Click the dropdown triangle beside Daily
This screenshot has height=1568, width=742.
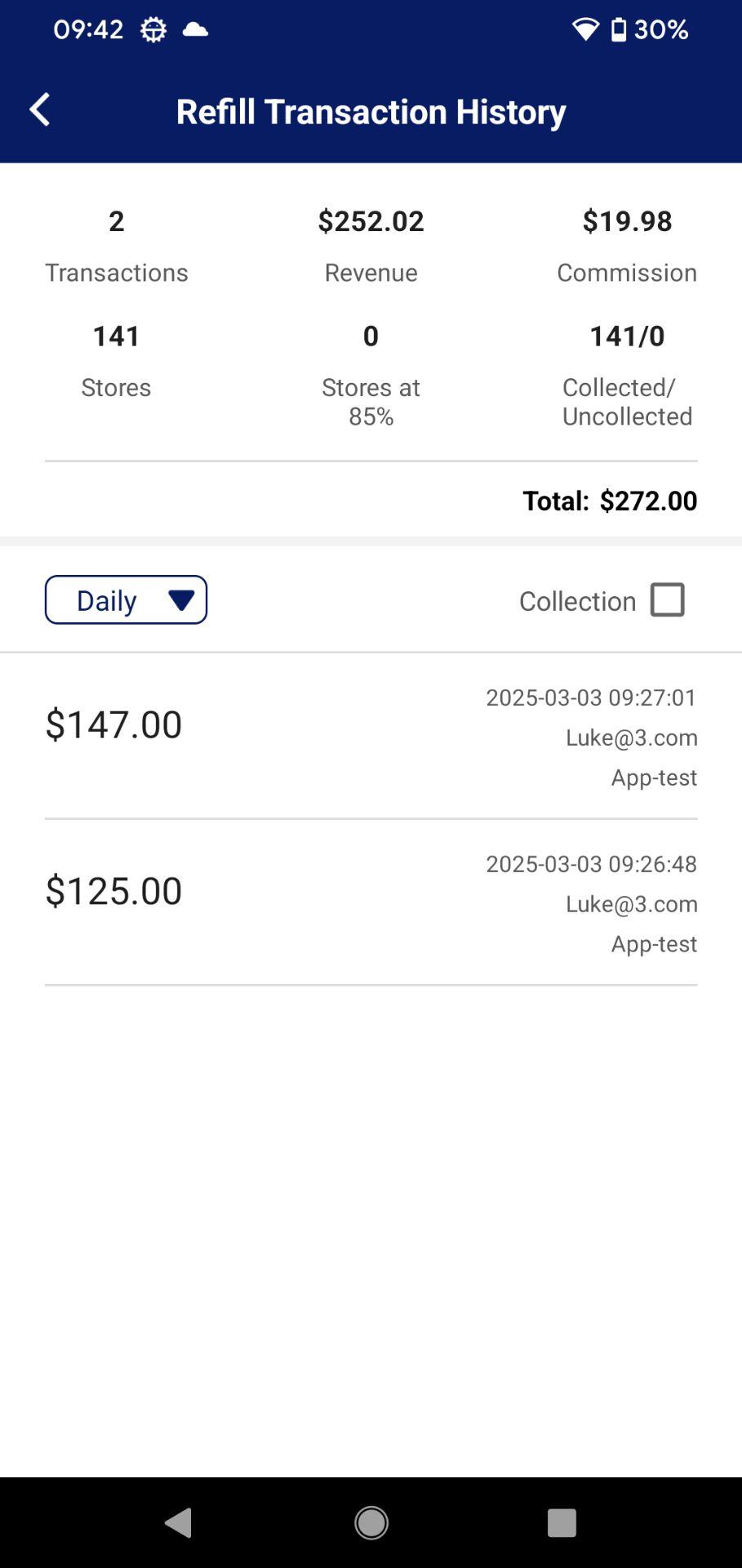181,600
